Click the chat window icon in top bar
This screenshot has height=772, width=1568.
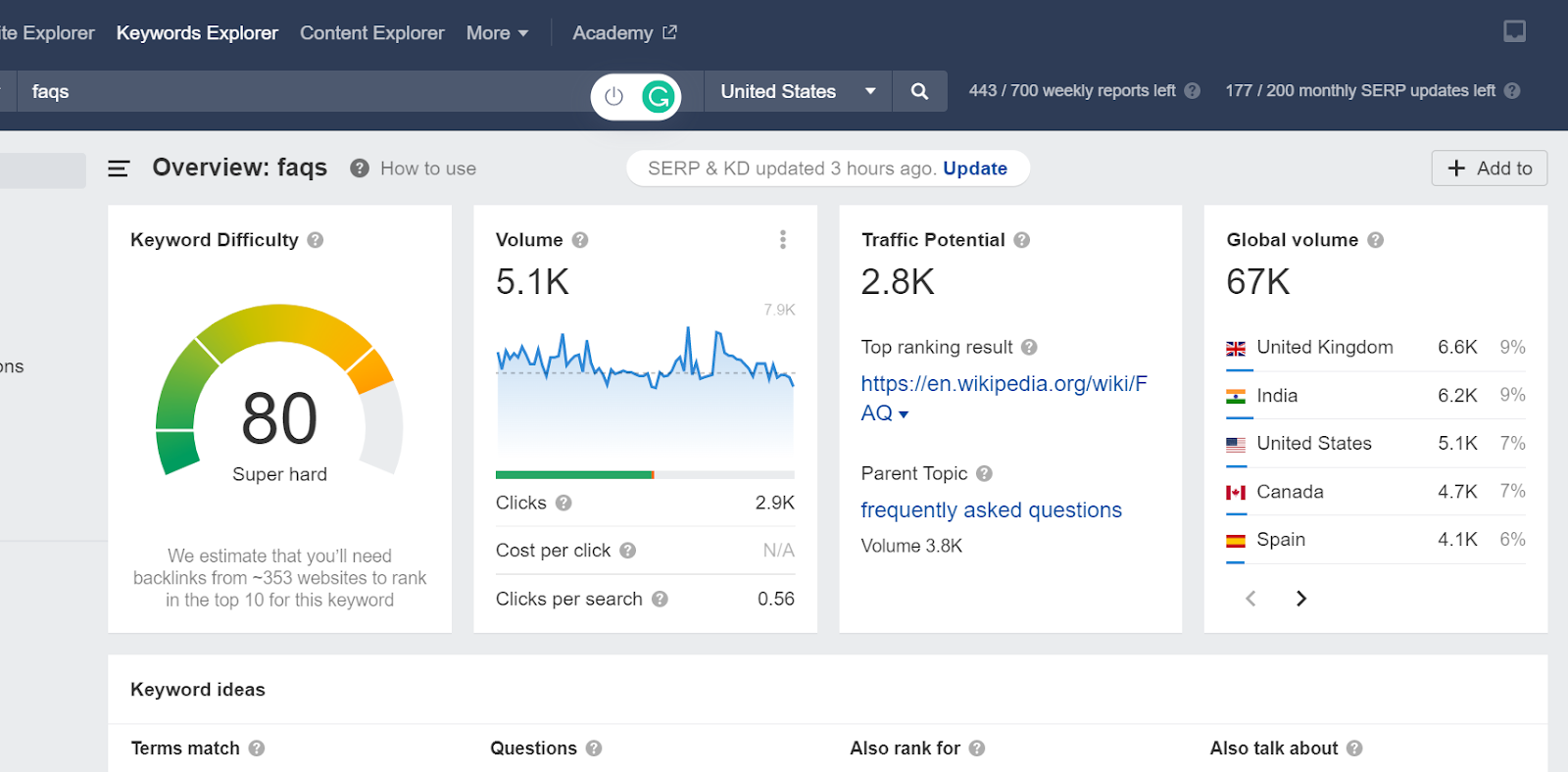point(1515,32)
